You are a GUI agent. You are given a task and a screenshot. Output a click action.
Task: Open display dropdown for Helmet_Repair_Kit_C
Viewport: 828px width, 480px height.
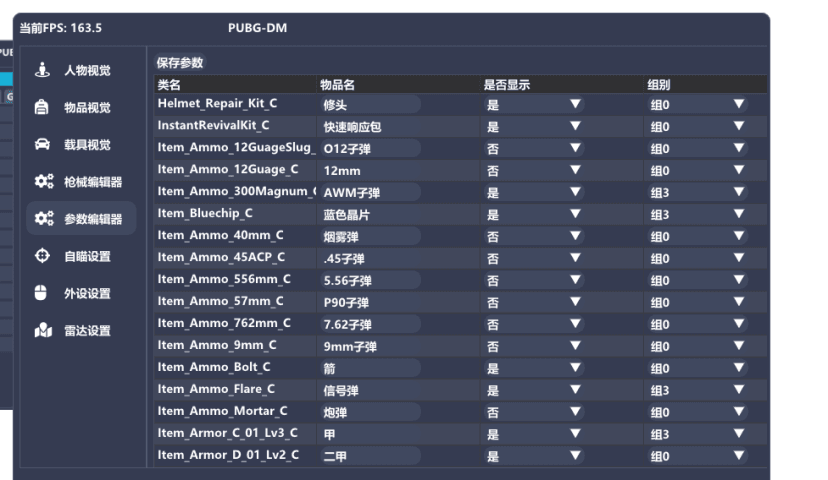[x=533, y=105]
